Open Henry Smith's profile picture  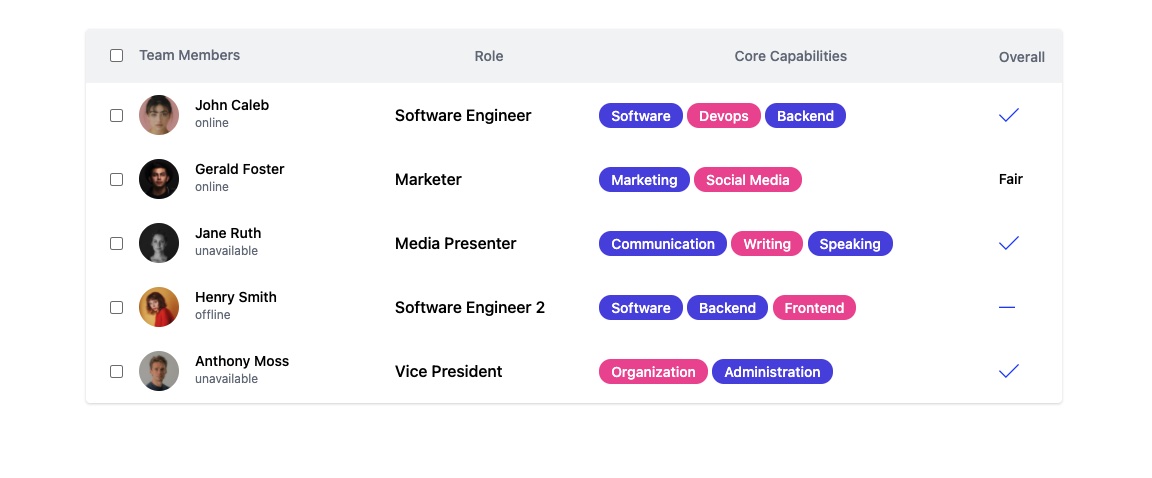(x=159, y=307)
